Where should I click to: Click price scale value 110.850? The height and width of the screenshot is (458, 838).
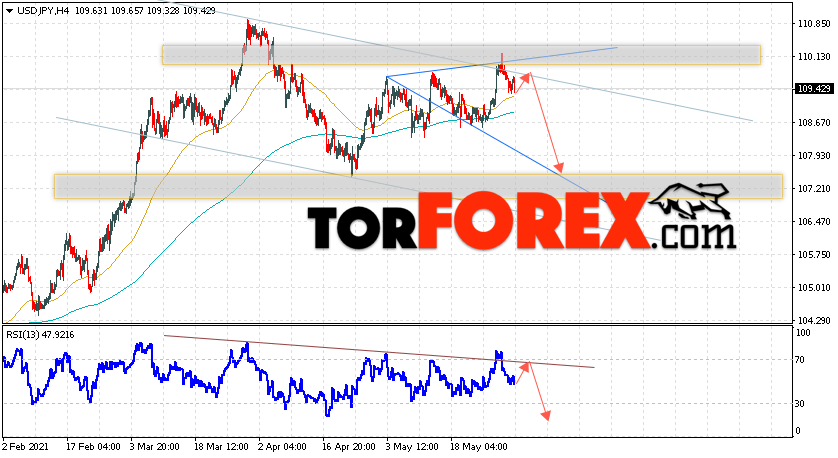tap(814, 24)
